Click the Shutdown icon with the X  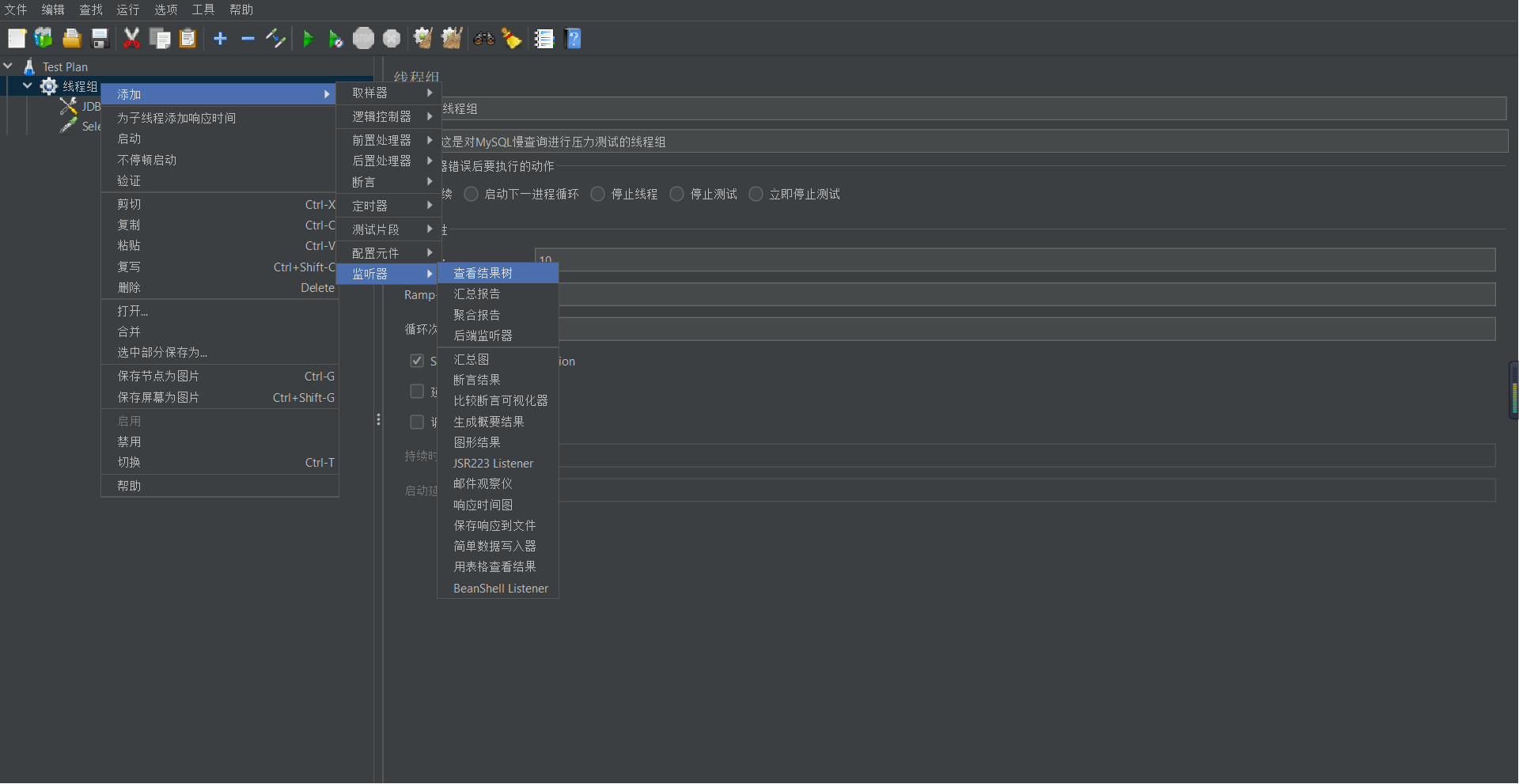coord(392,38)
